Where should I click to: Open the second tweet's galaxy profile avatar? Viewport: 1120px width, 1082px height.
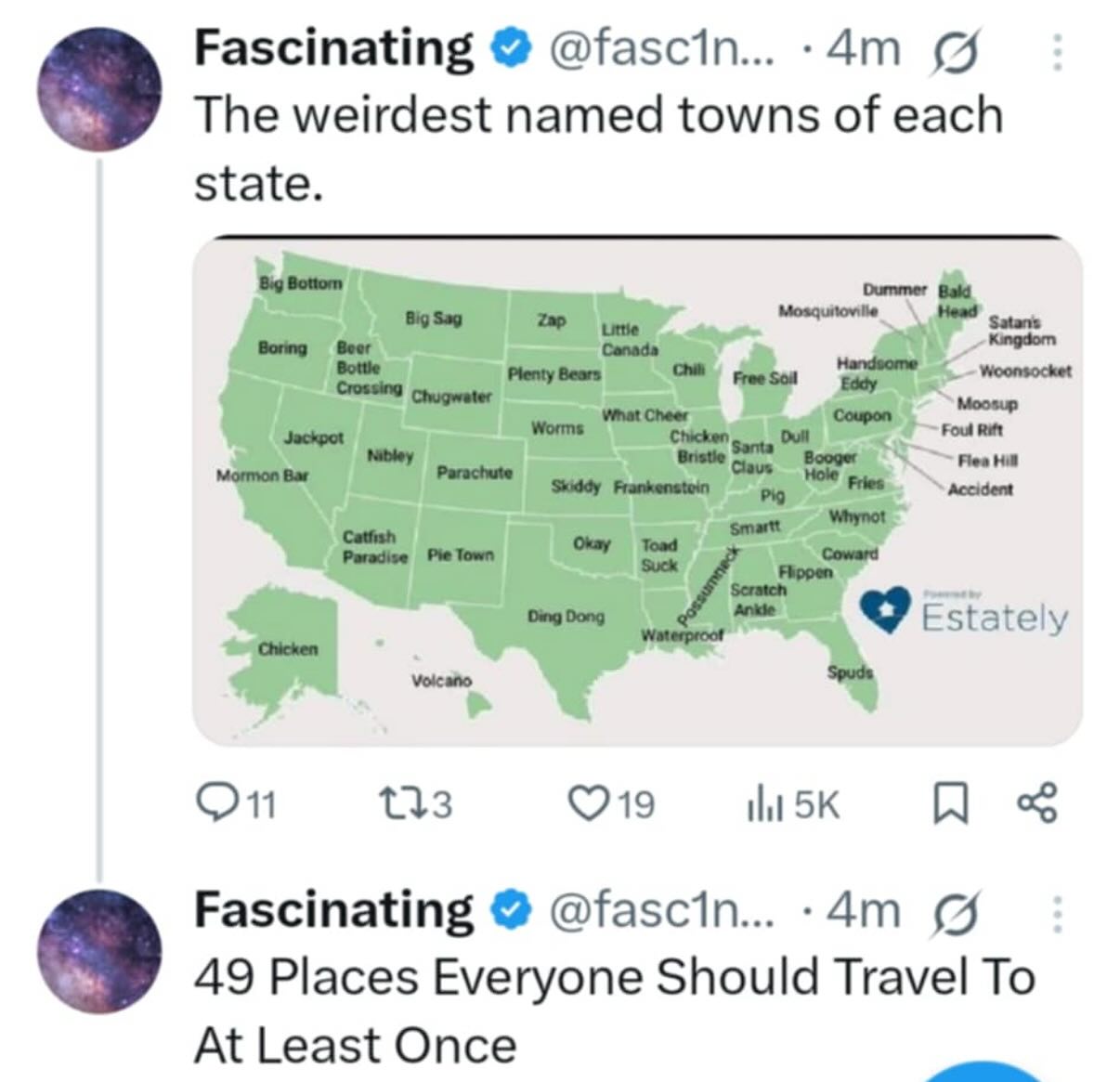[x=98, y=949]
